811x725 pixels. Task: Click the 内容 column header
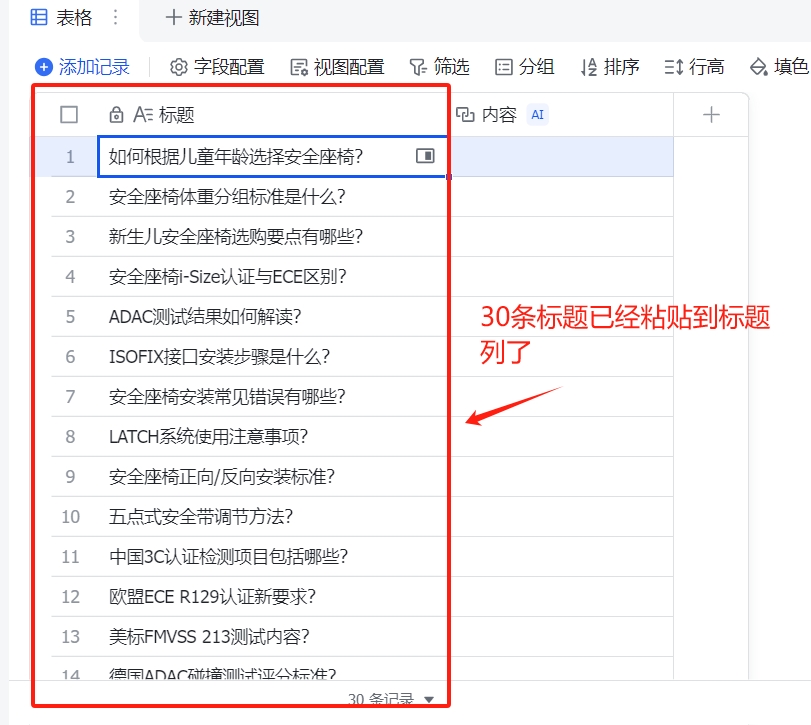coord(560,115)
